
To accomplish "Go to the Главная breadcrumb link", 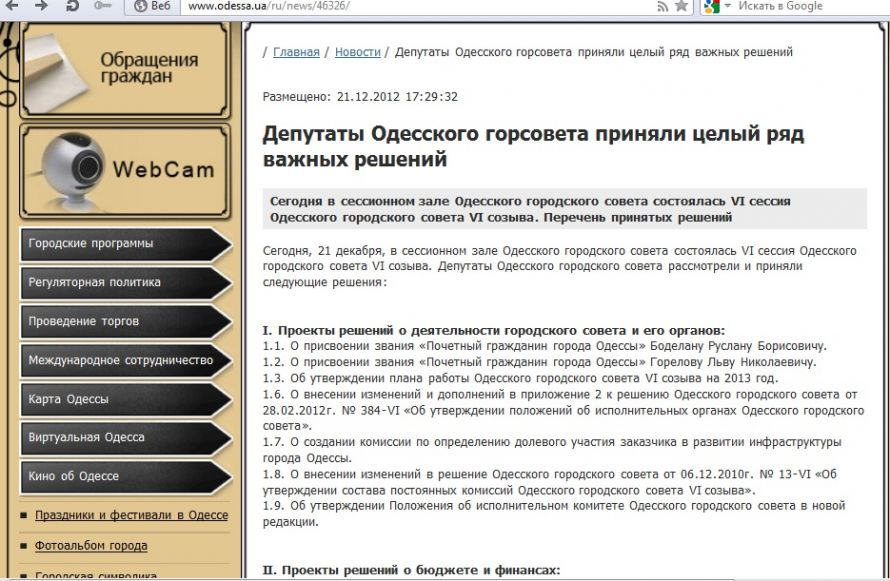I will point(296,52).
